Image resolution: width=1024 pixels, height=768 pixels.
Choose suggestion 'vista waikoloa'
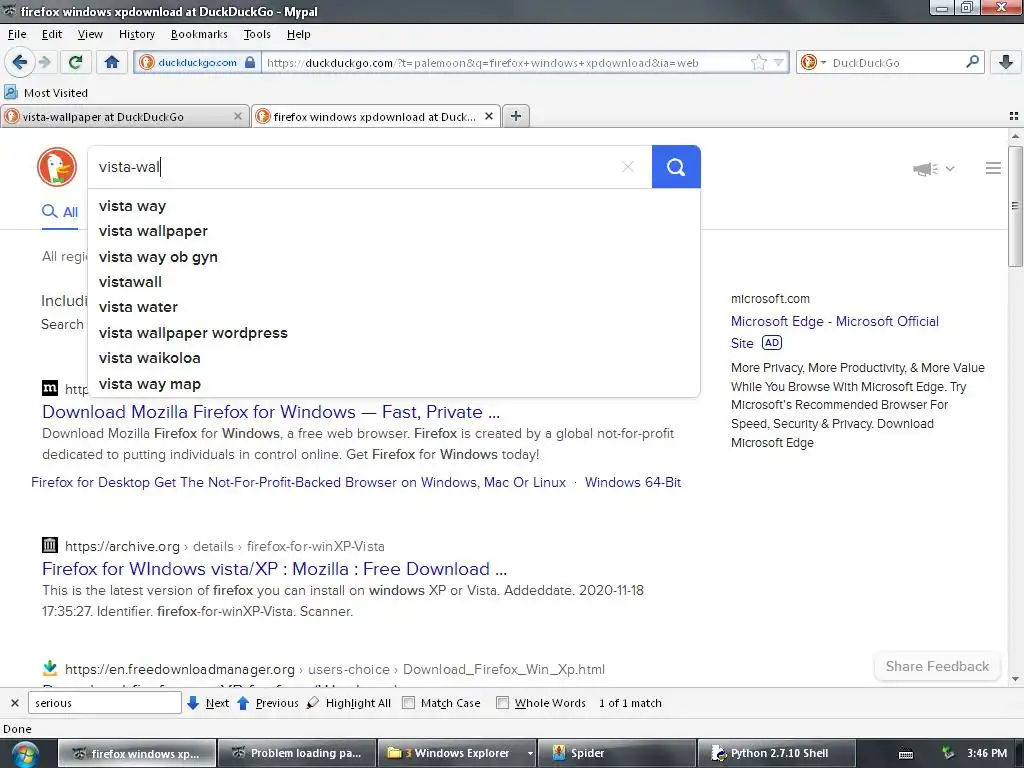(x=394, y=358)
